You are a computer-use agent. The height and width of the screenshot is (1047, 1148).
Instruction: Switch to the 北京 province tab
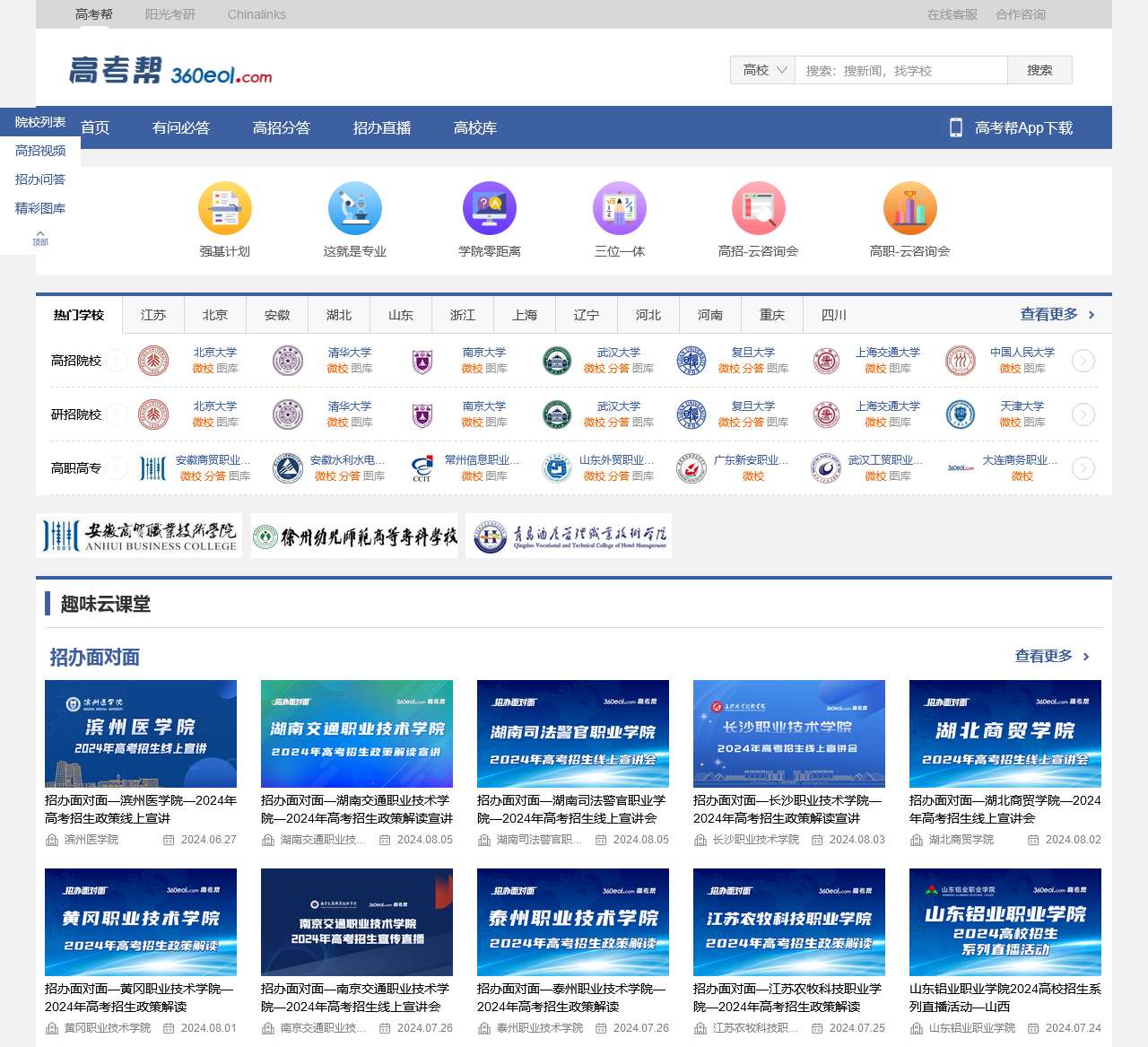tap(215, 315)
